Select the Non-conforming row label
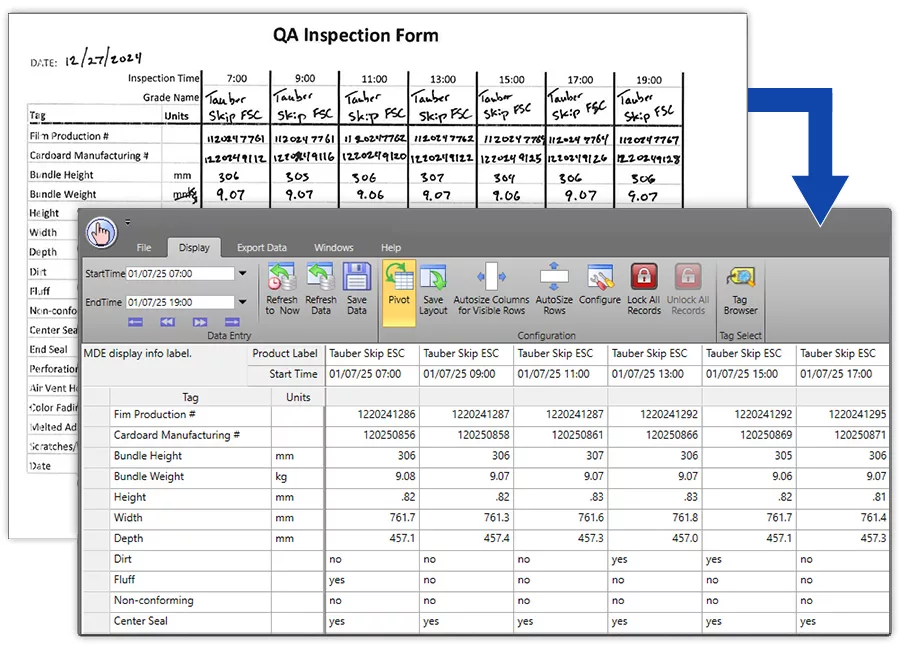This screenshot has width=901, height=646. [x=153, y=601]
